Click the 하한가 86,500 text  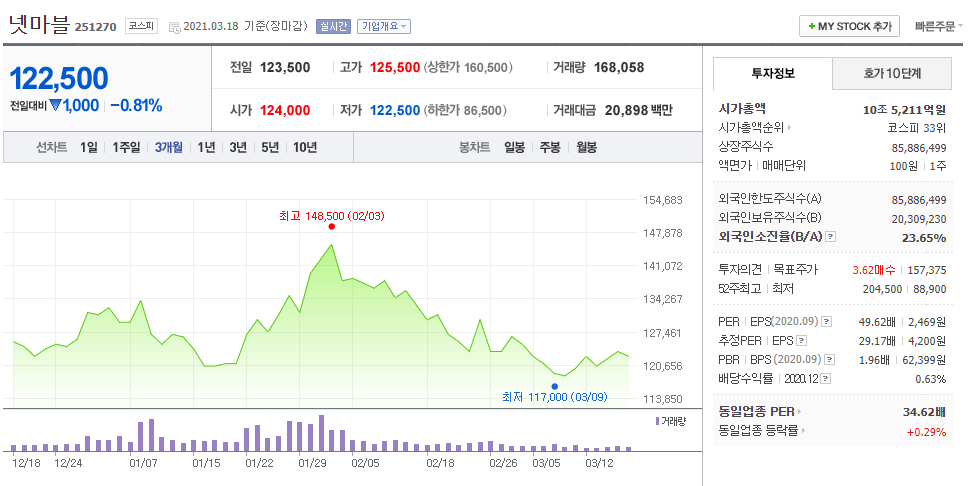pyautogui.click(x=465, y=111)
